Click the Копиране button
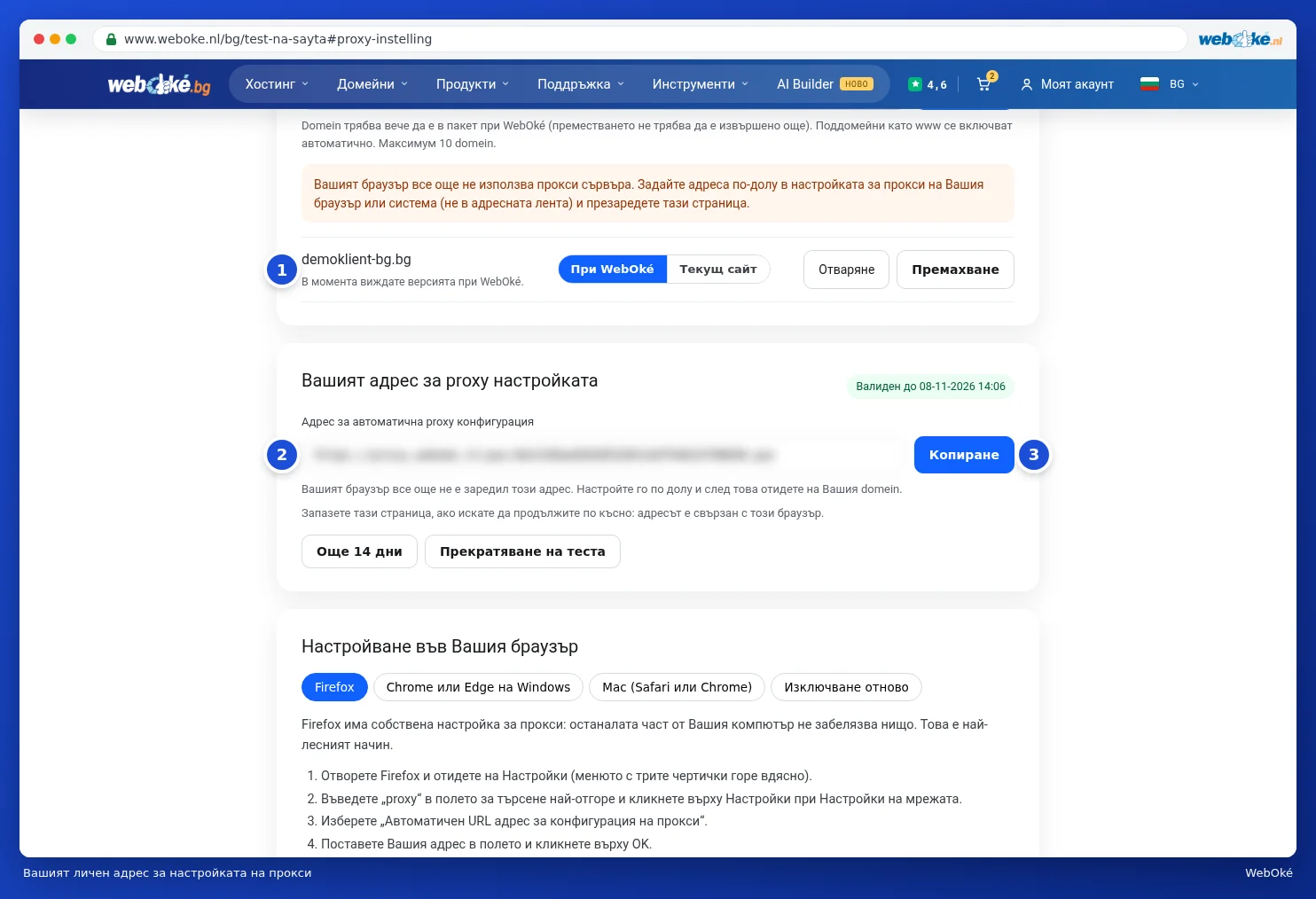The height and width of the screenshot is (899, 1316). [x=964, y=455]
